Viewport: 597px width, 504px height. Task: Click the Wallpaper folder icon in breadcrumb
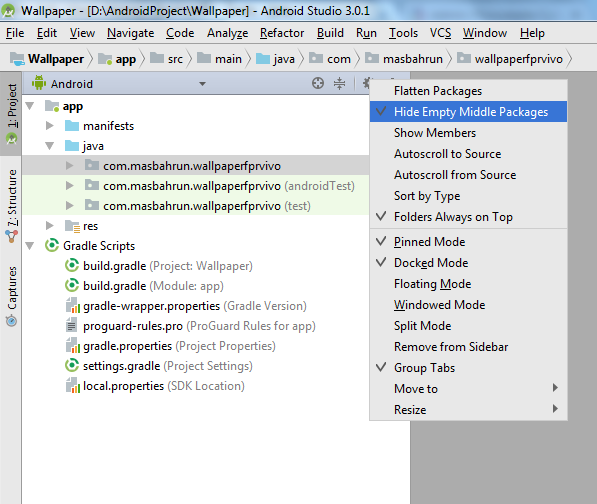(x=17, y=59)
